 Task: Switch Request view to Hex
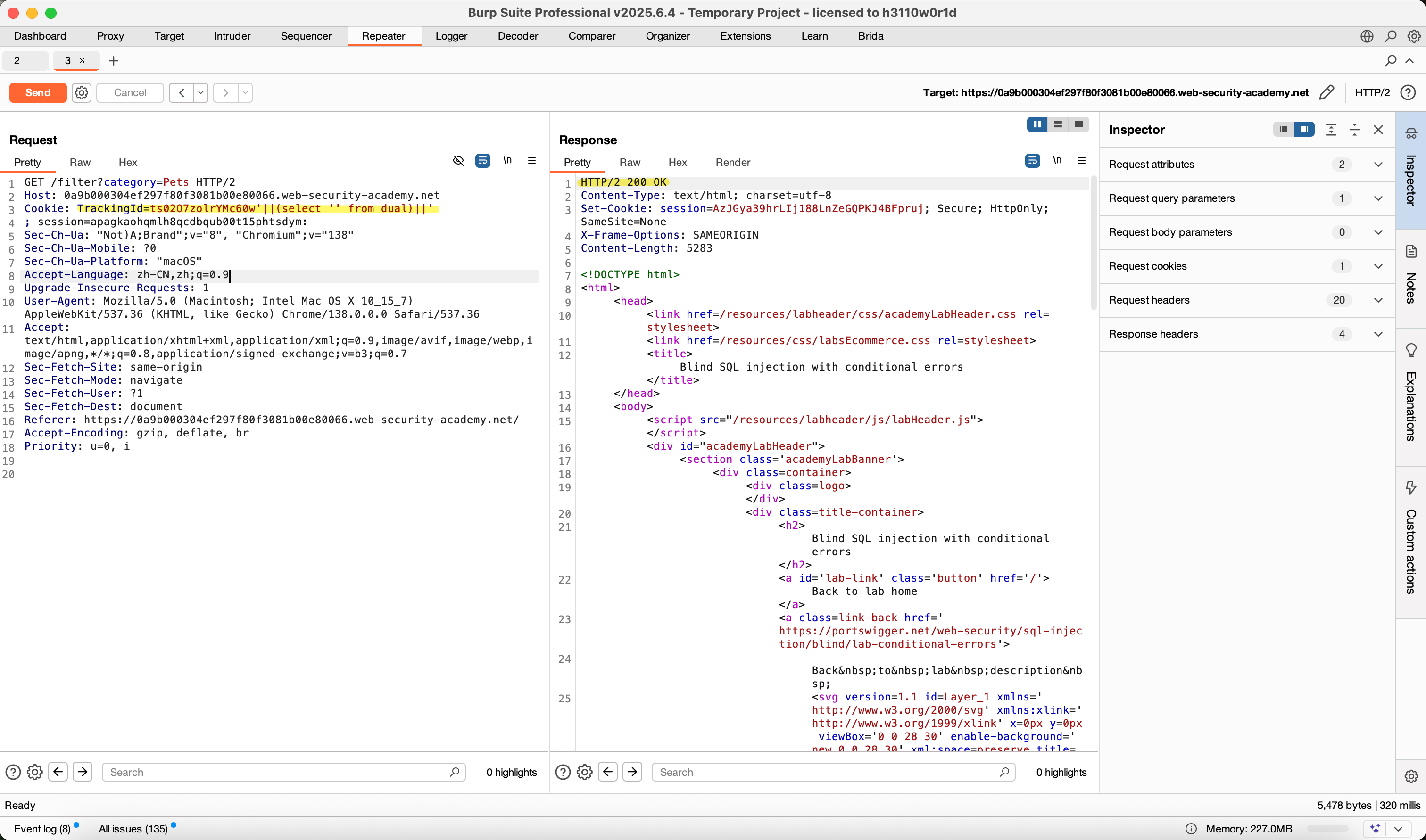coord(128,163)
